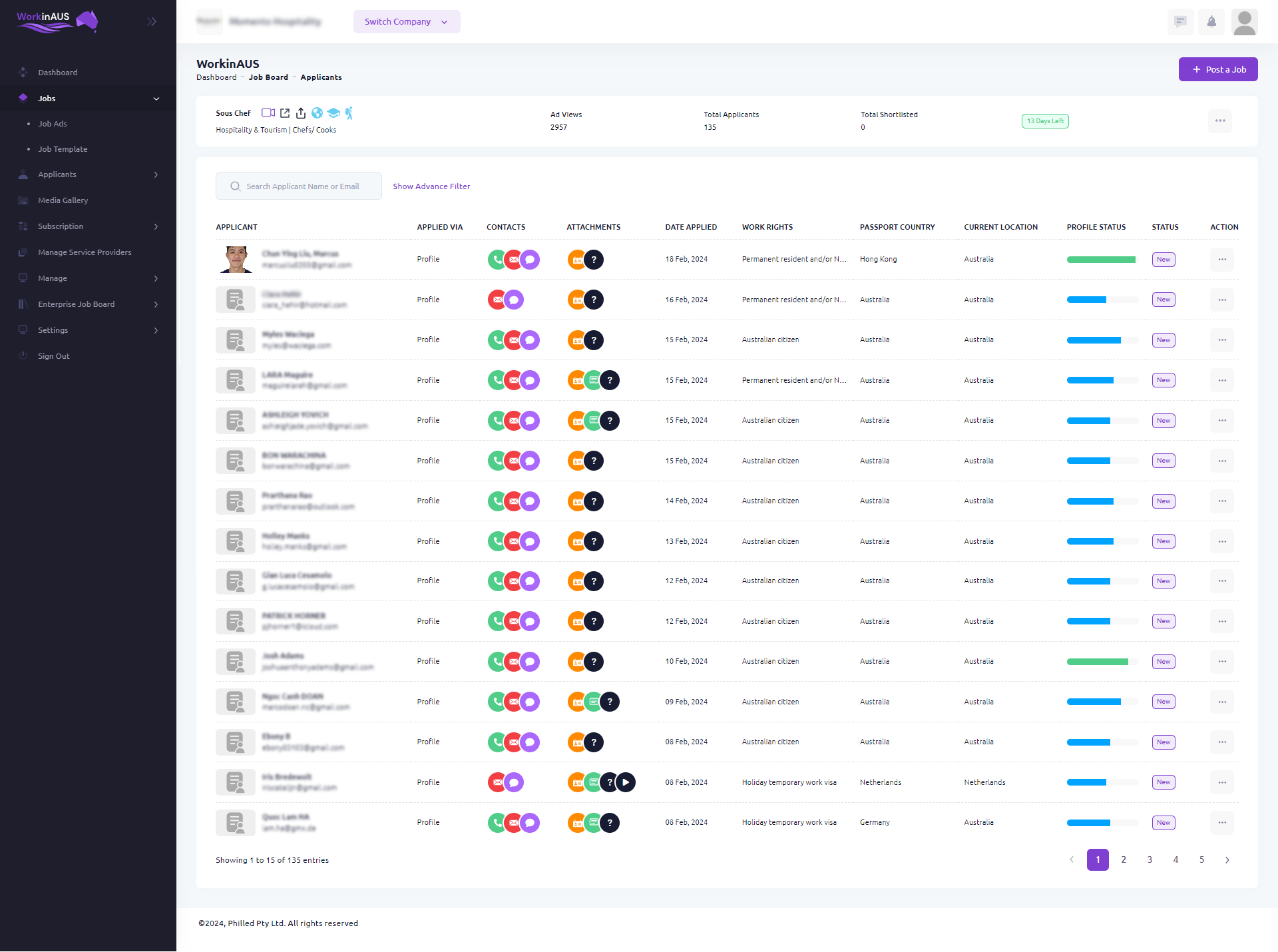Expand the Subscription submenu chevron

pyautogui.click(x=156, y=226)
